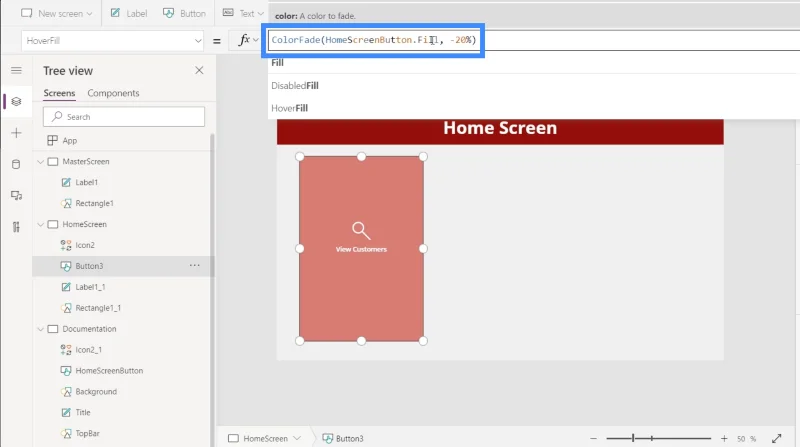Zoom in with the plus button
This screenshot has width=800, height=447.
pyautogui.click(x=724, y=438)
